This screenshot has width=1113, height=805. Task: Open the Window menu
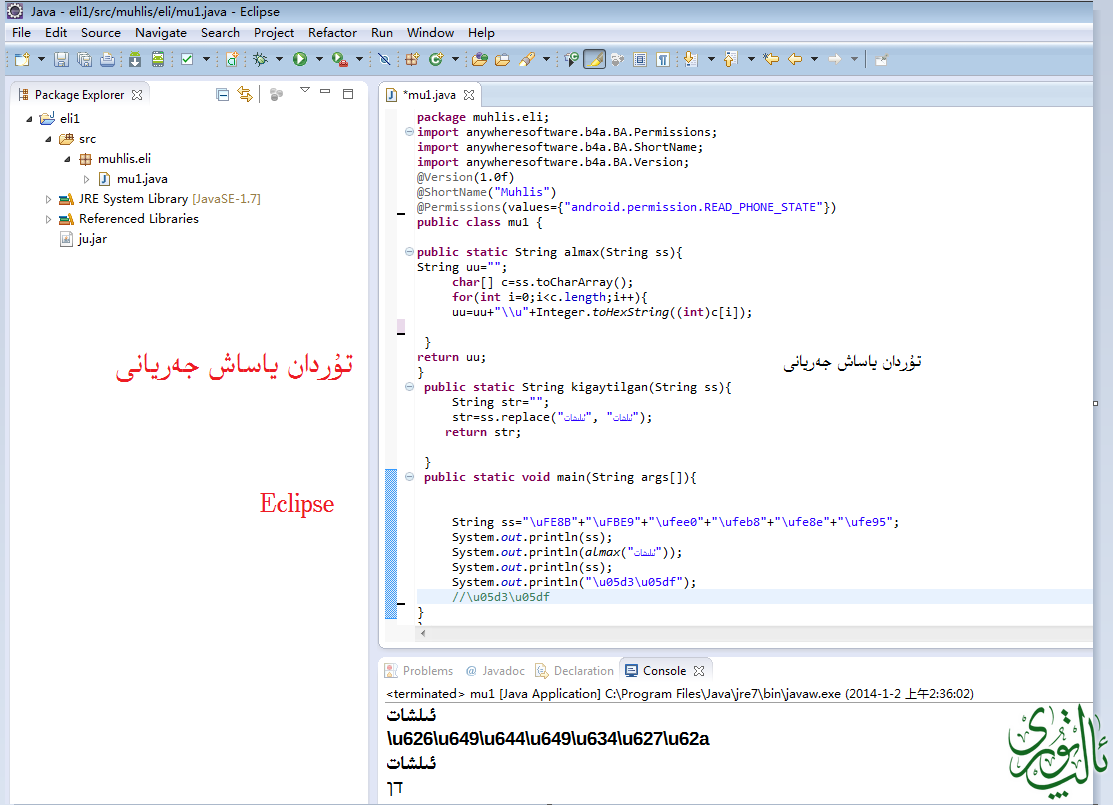430,33
